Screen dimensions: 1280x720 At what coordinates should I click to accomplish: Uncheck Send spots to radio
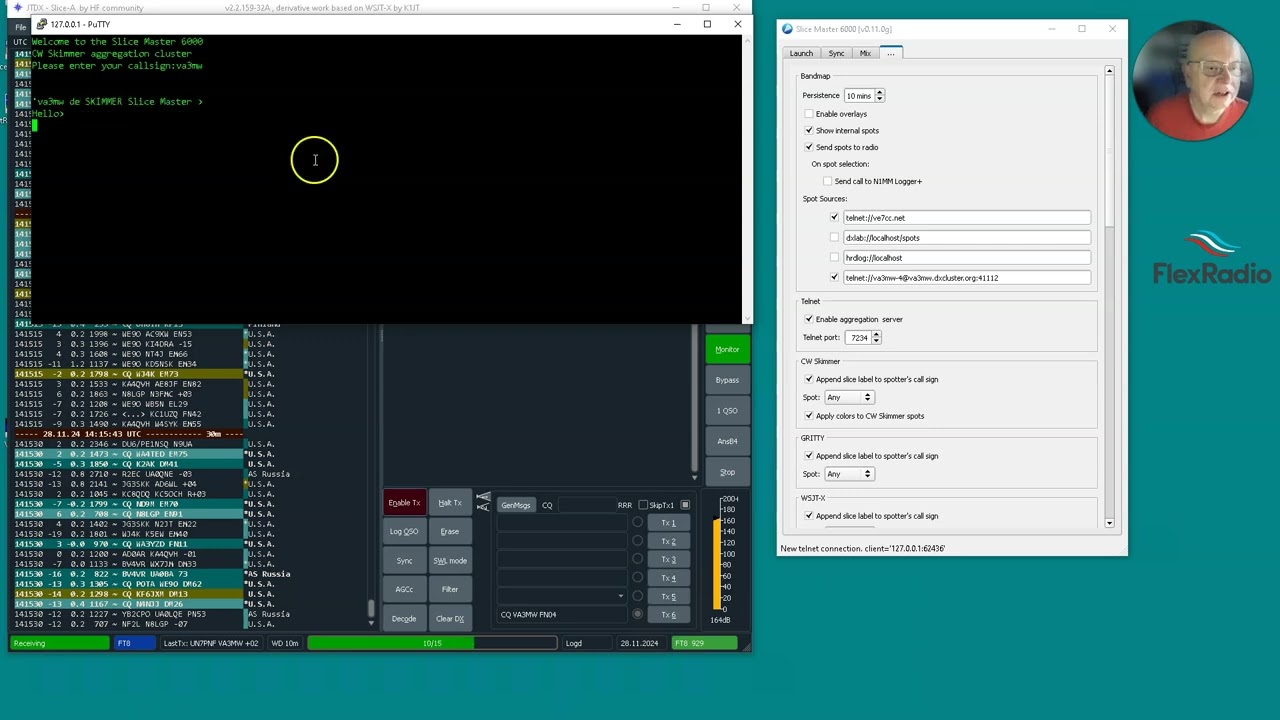point(809,147)
